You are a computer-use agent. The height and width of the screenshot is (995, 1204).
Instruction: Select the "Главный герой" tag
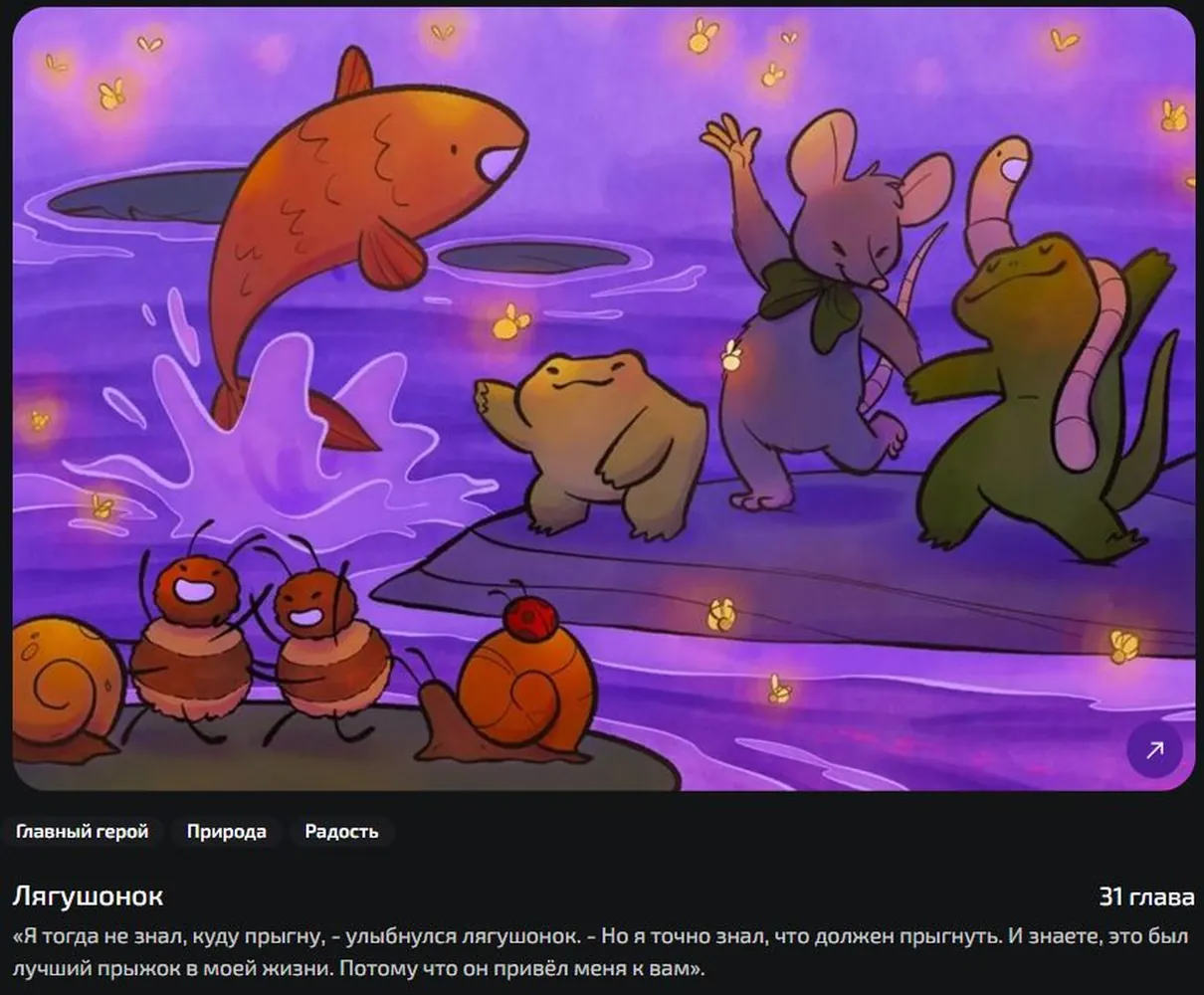tap(83, 832)
